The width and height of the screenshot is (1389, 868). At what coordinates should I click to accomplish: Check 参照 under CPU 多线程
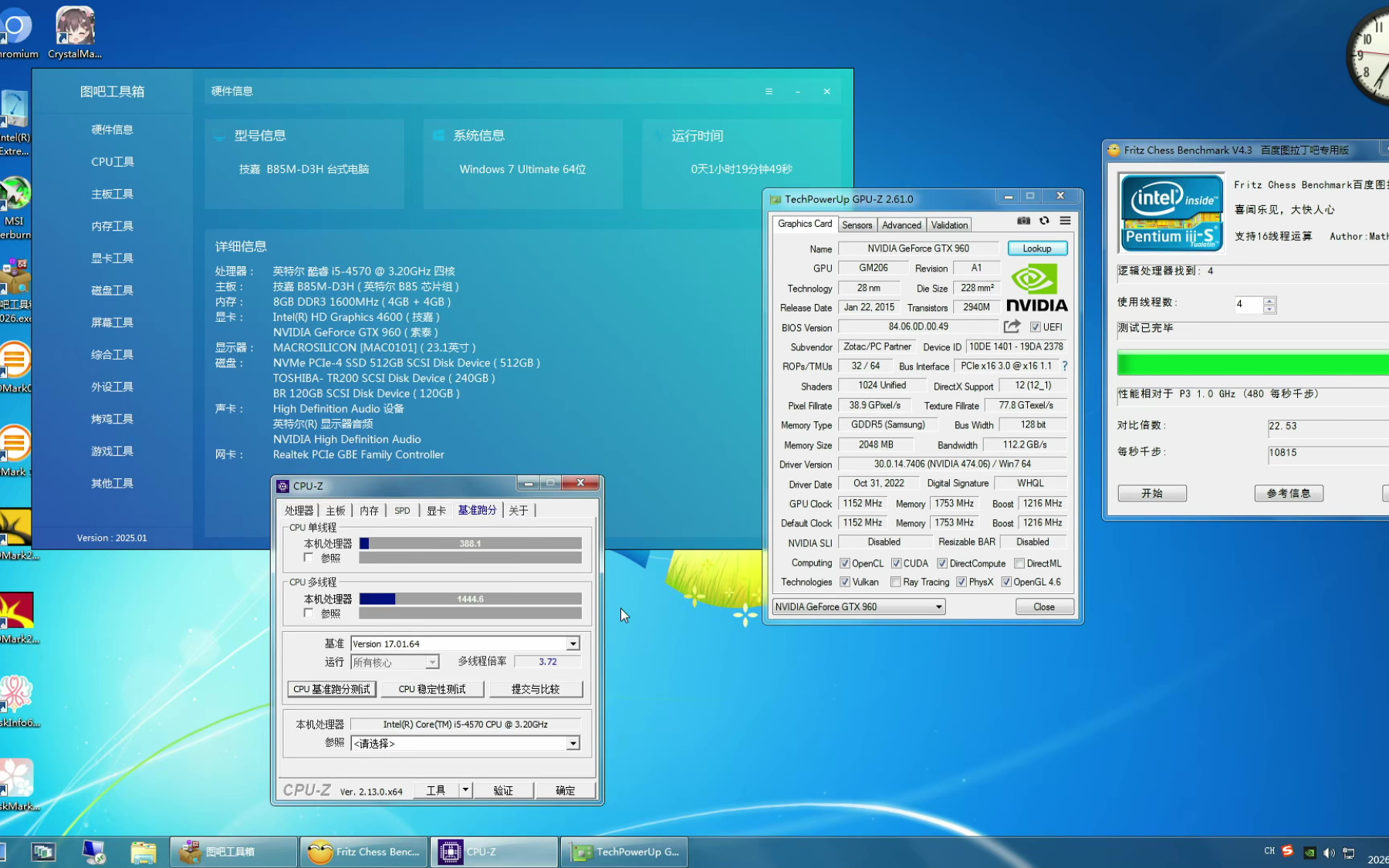point(309,613)
